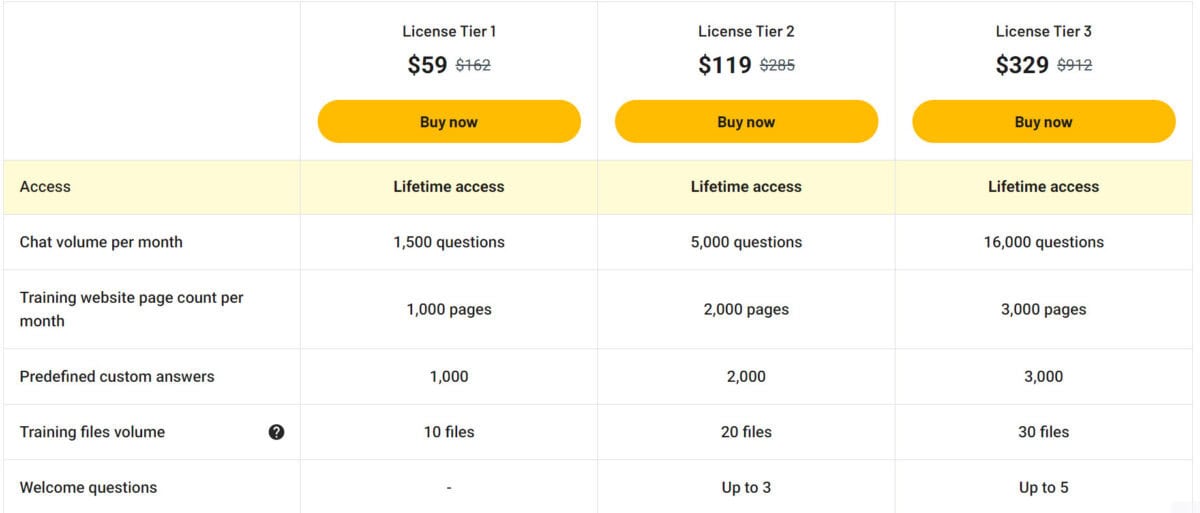Screen dimensions: 1200x513
Task: Click Training website page count label
Action: [132, 309]
